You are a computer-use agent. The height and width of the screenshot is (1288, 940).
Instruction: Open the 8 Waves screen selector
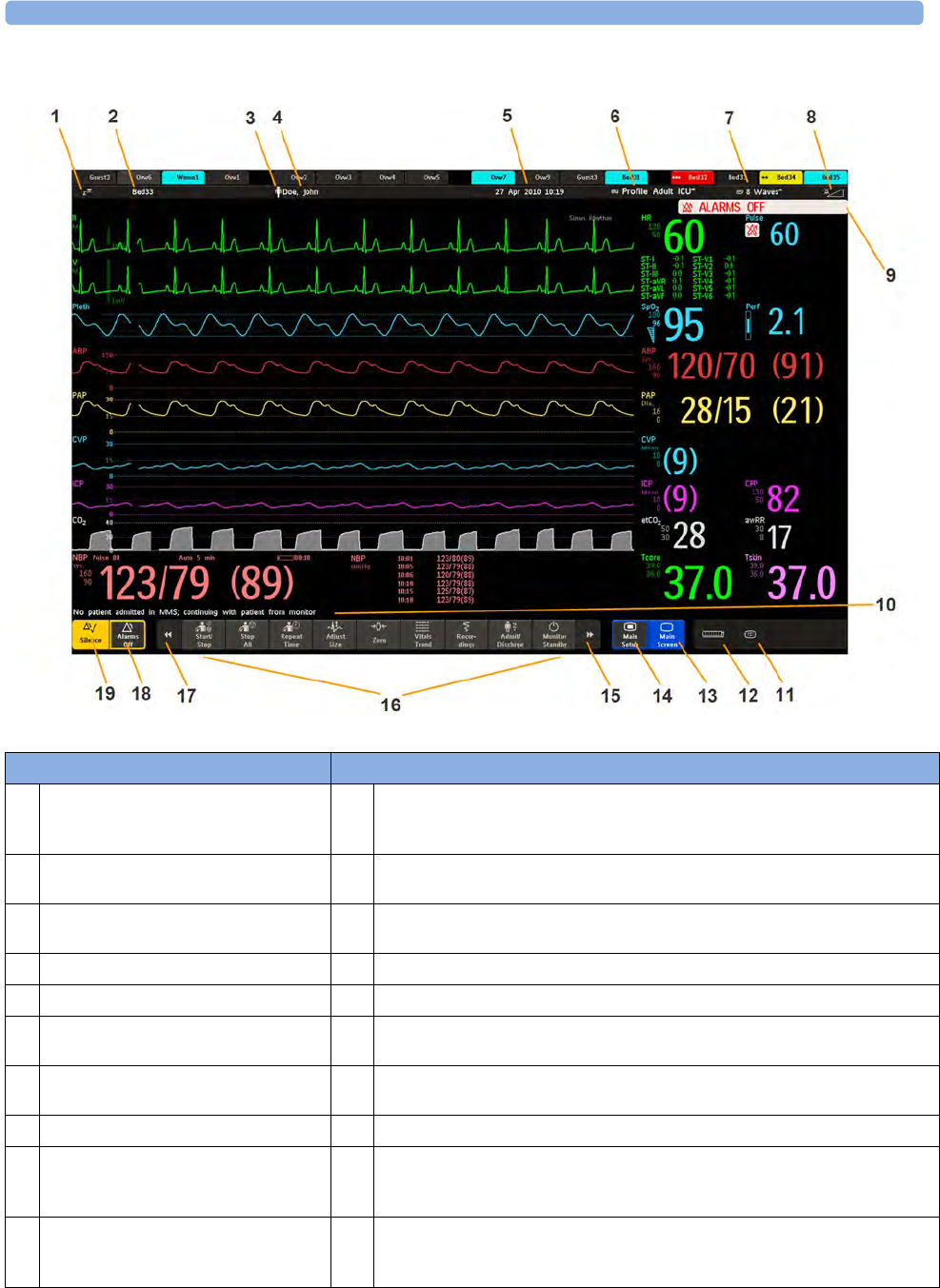pyautogui.click(x=759, y=192)
